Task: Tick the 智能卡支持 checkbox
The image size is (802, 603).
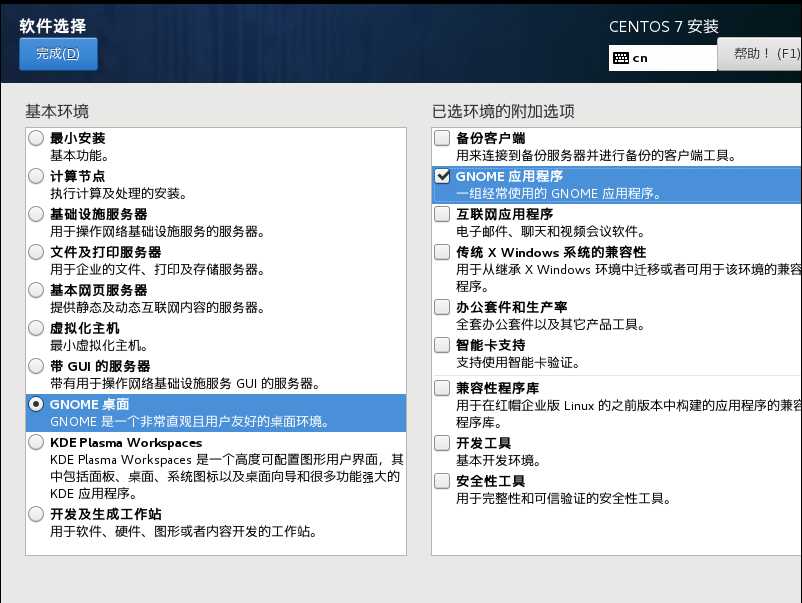Action: tap(442, 345)
